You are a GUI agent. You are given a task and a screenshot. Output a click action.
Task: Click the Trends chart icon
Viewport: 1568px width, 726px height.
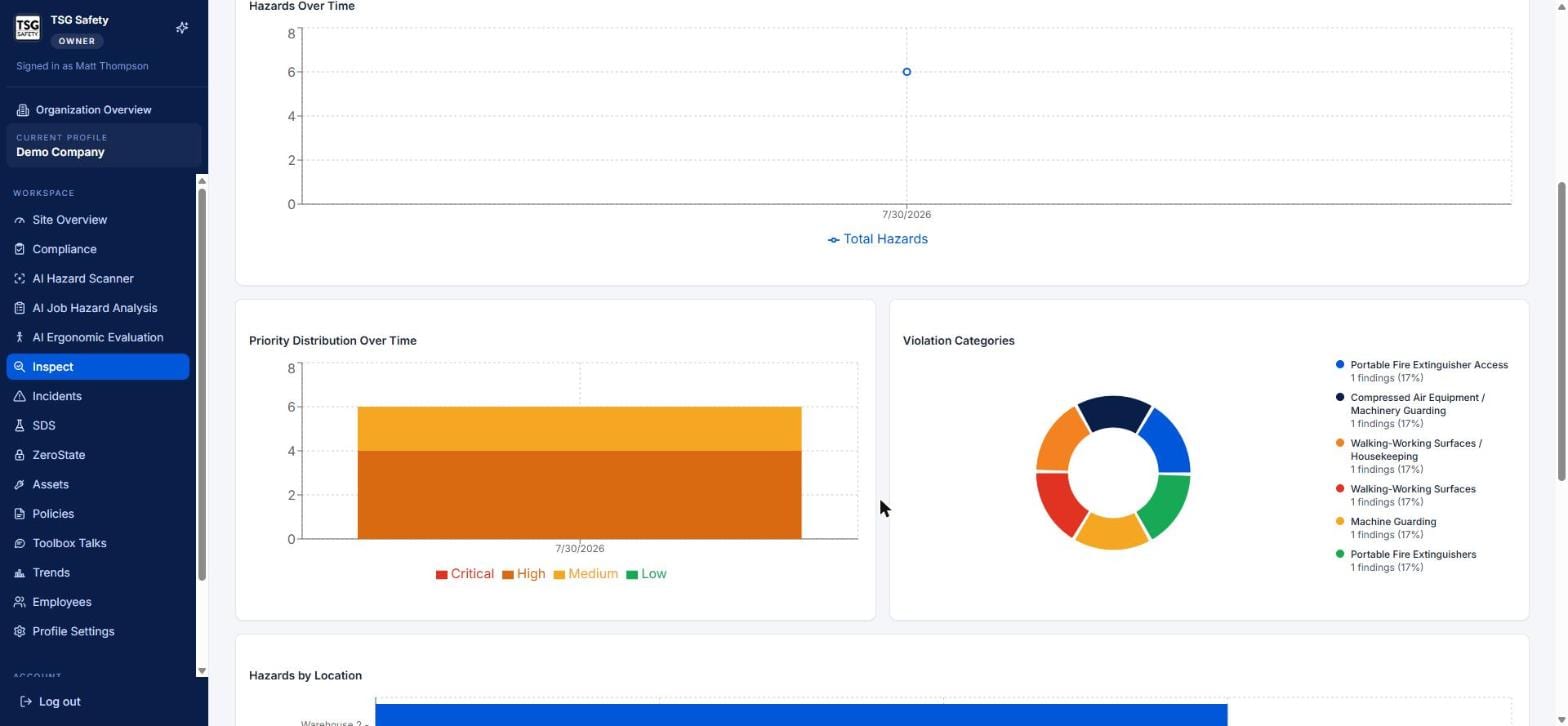(20, 573)
